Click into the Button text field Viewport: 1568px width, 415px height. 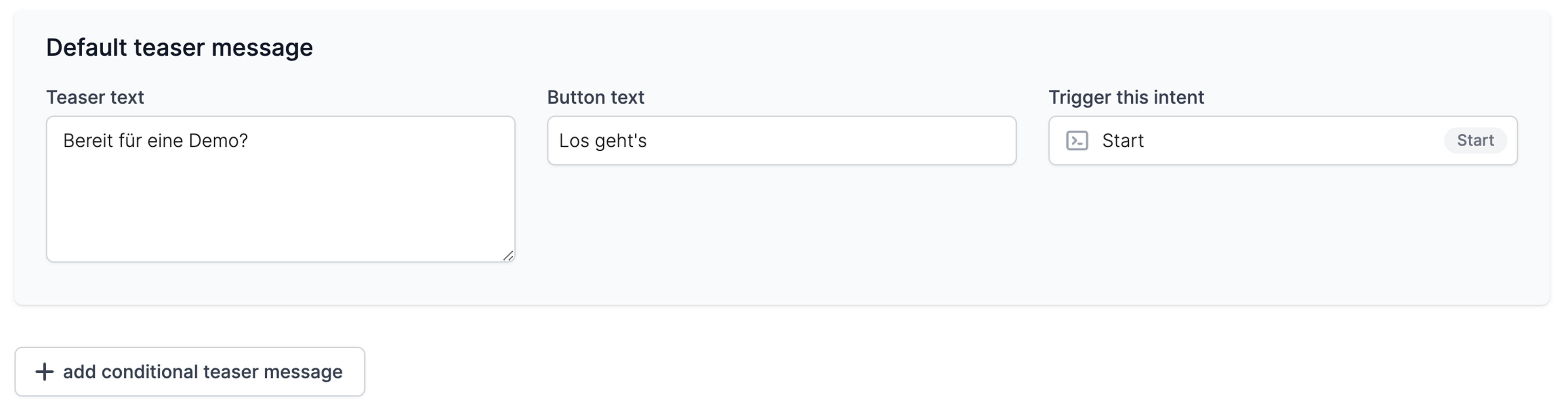pos(782,141)
